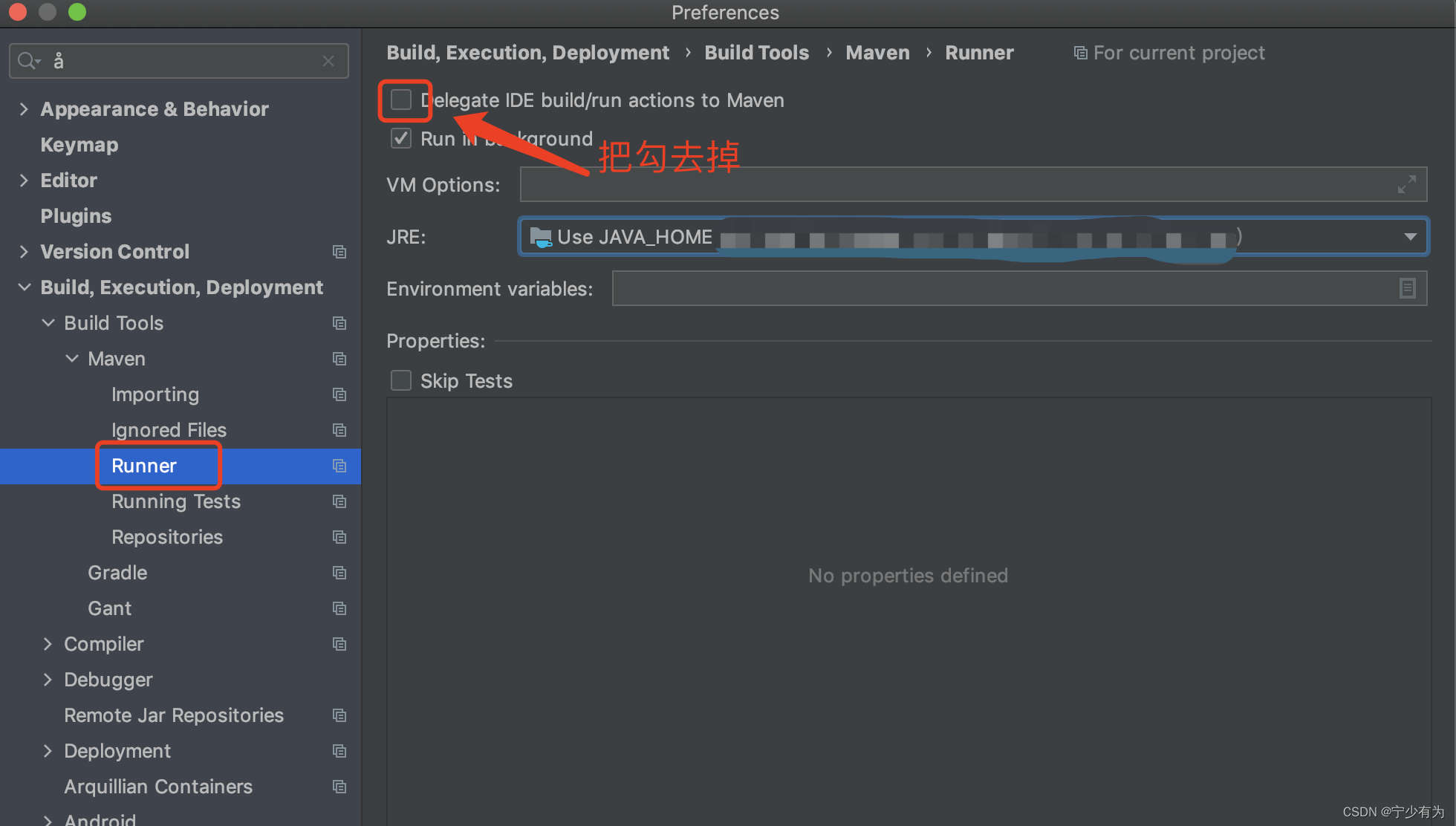Click the Compiler settings icon
The width and height of the screenshot is (1456, 826).
[340, 644]
